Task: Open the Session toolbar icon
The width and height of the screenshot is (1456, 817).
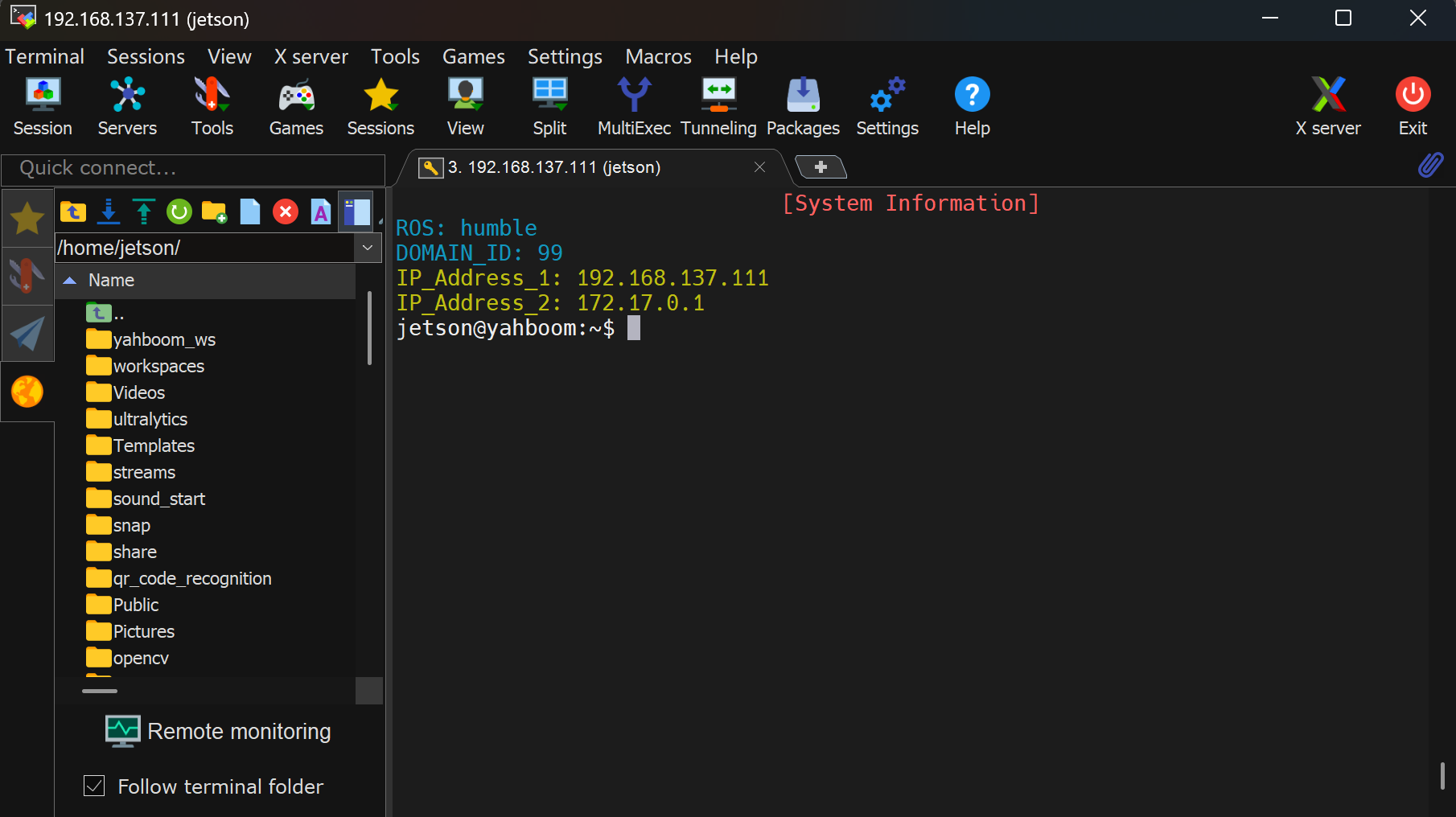Action: click(43, 107)
